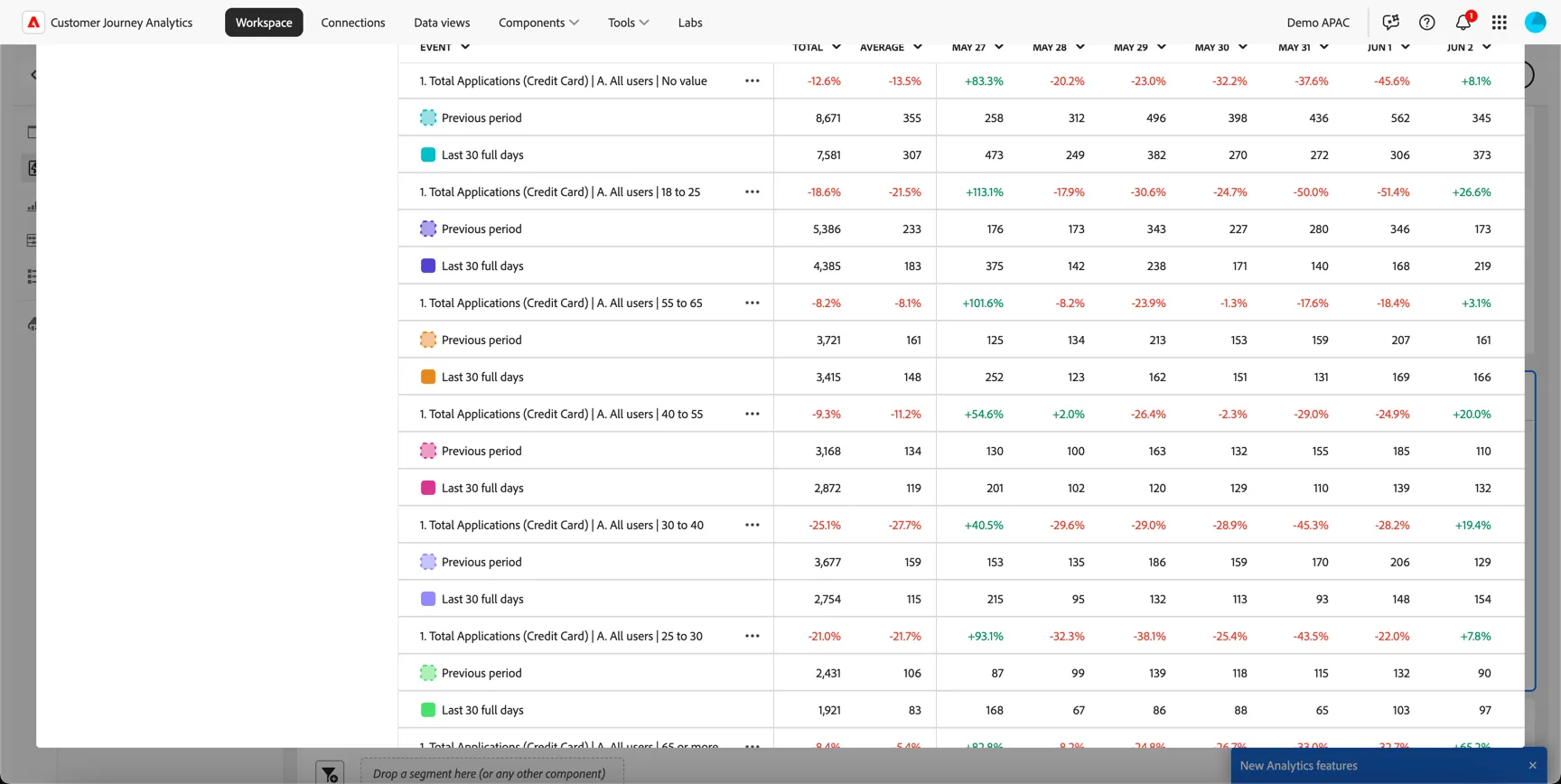Select the row label ending in 30 to 40
Viewport: 1561px width, 784px height.
click(561, 526)
